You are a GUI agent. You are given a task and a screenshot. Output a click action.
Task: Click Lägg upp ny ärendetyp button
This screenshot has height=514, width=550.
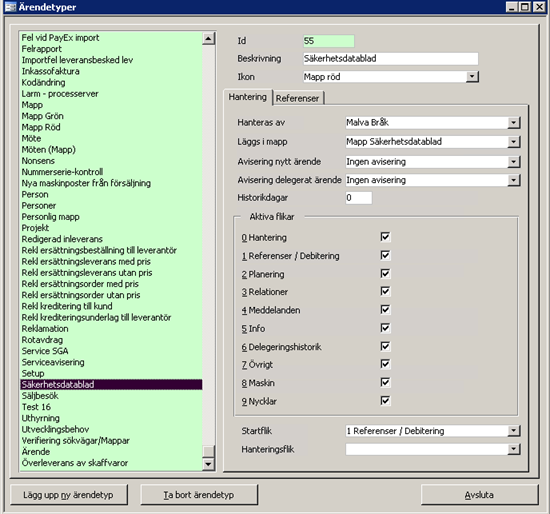69,495
